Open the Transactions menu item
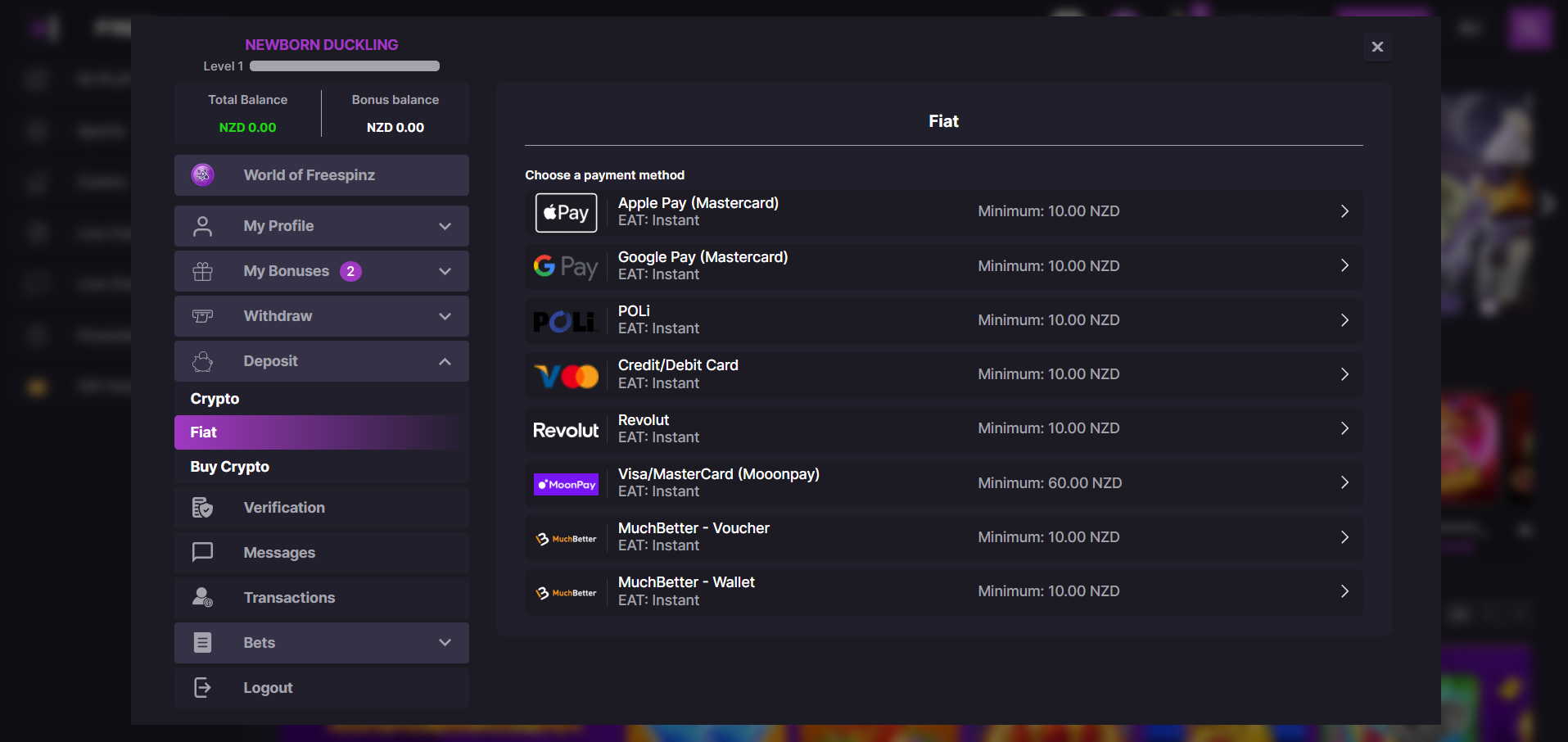The width and height of the screenshot is (1568, 742). click(322, 598)
